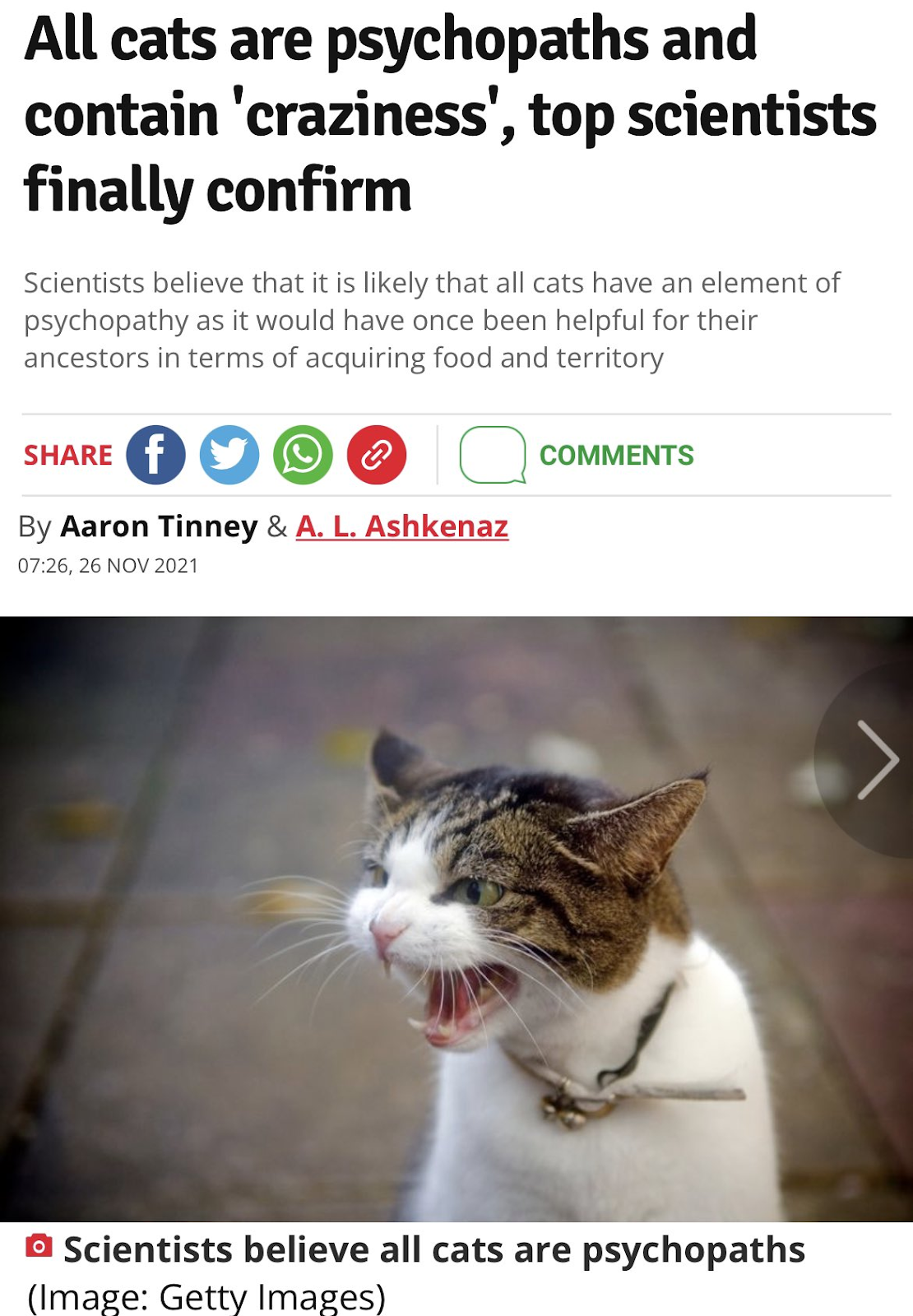Image resolution: width=913 pixels, height=1316 pixels.
Task: Open comments via the speech bubble icon
Action: [493, 455]
